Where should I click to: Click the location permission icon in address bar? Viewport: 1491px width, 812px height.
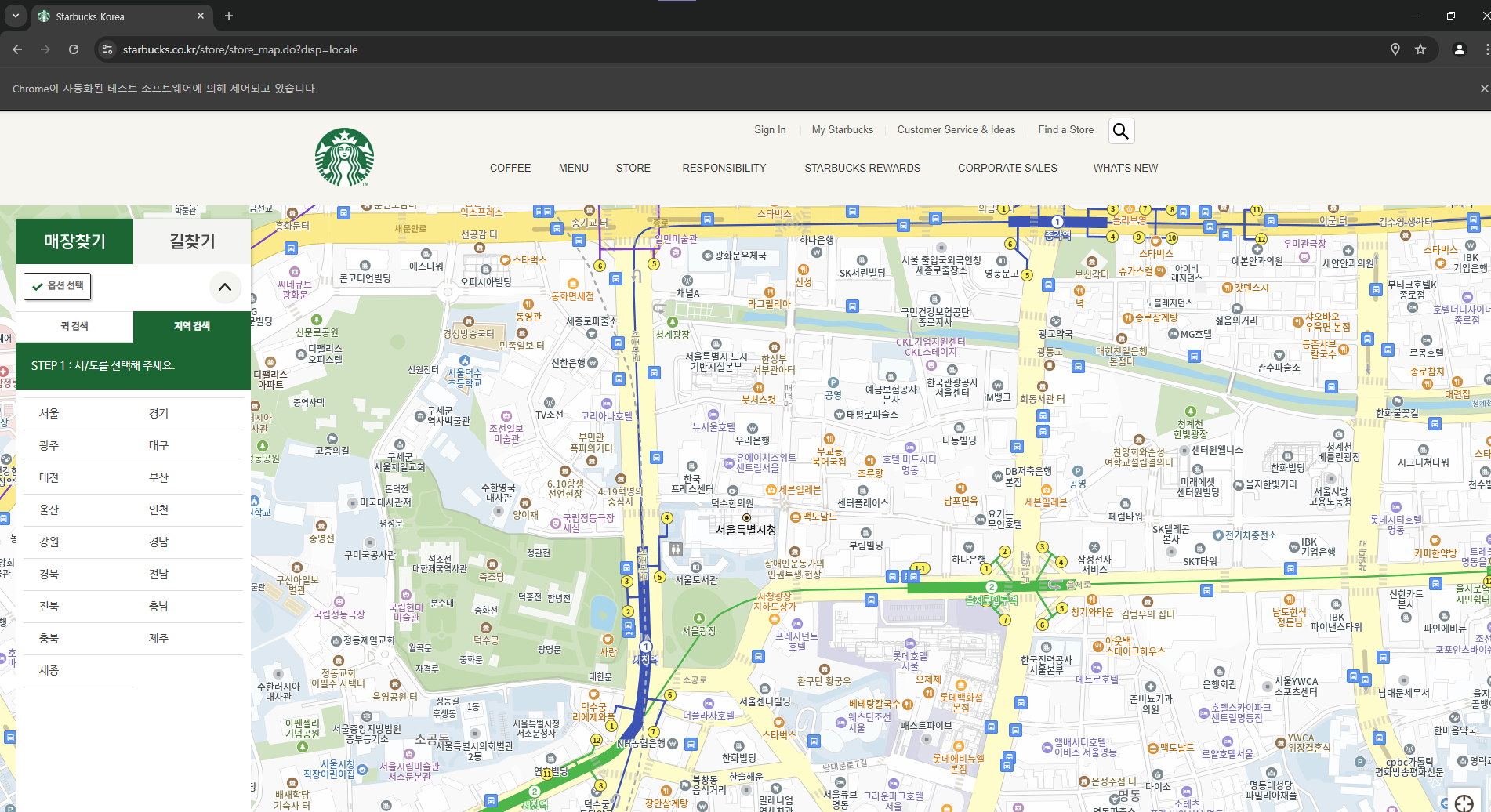(1395, 49)
